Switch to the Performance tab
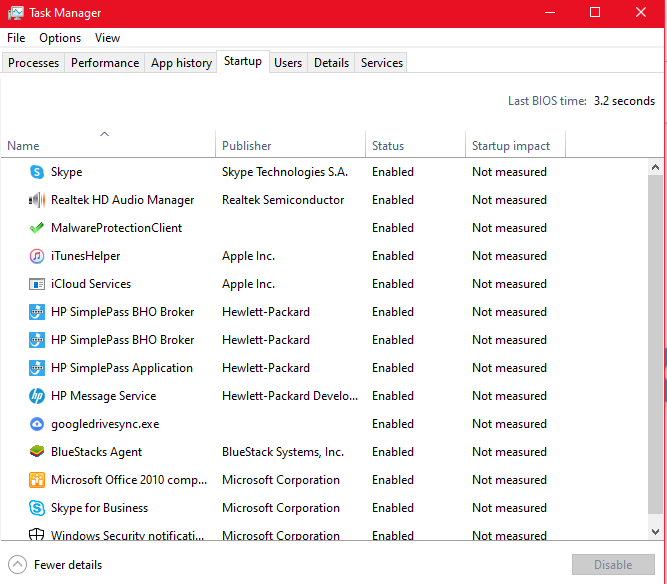Image resolution: width=667 pixels, height=584 pixels. point(105,63)
